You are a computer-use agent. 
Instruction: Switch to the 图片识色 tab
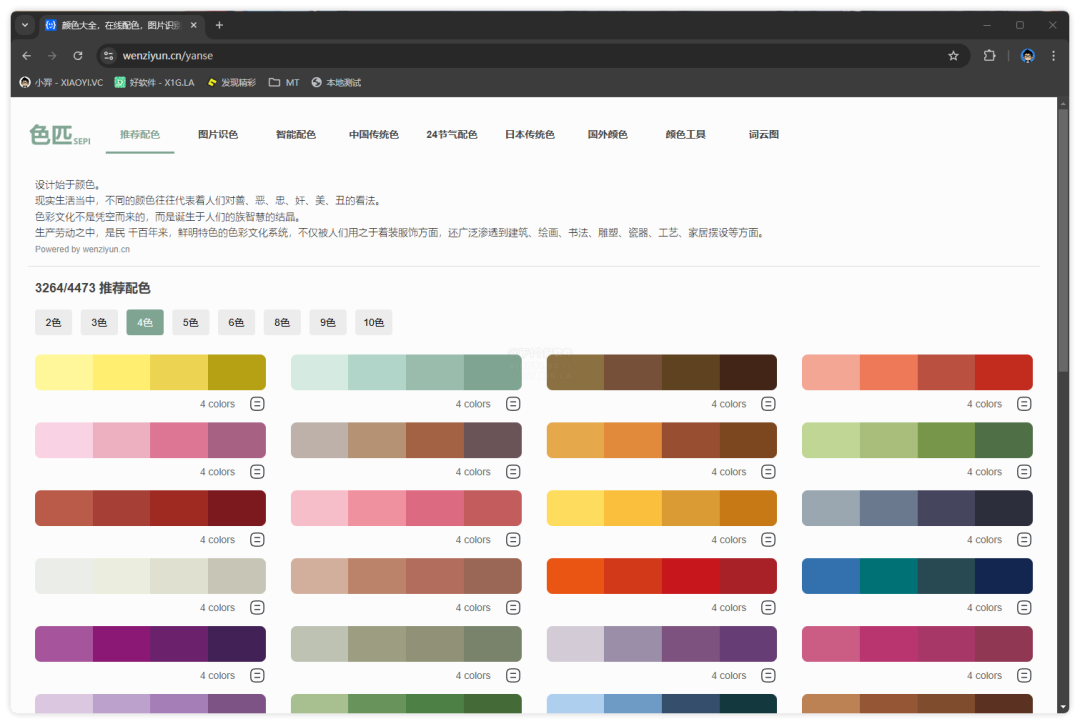(x=218, y=135)
